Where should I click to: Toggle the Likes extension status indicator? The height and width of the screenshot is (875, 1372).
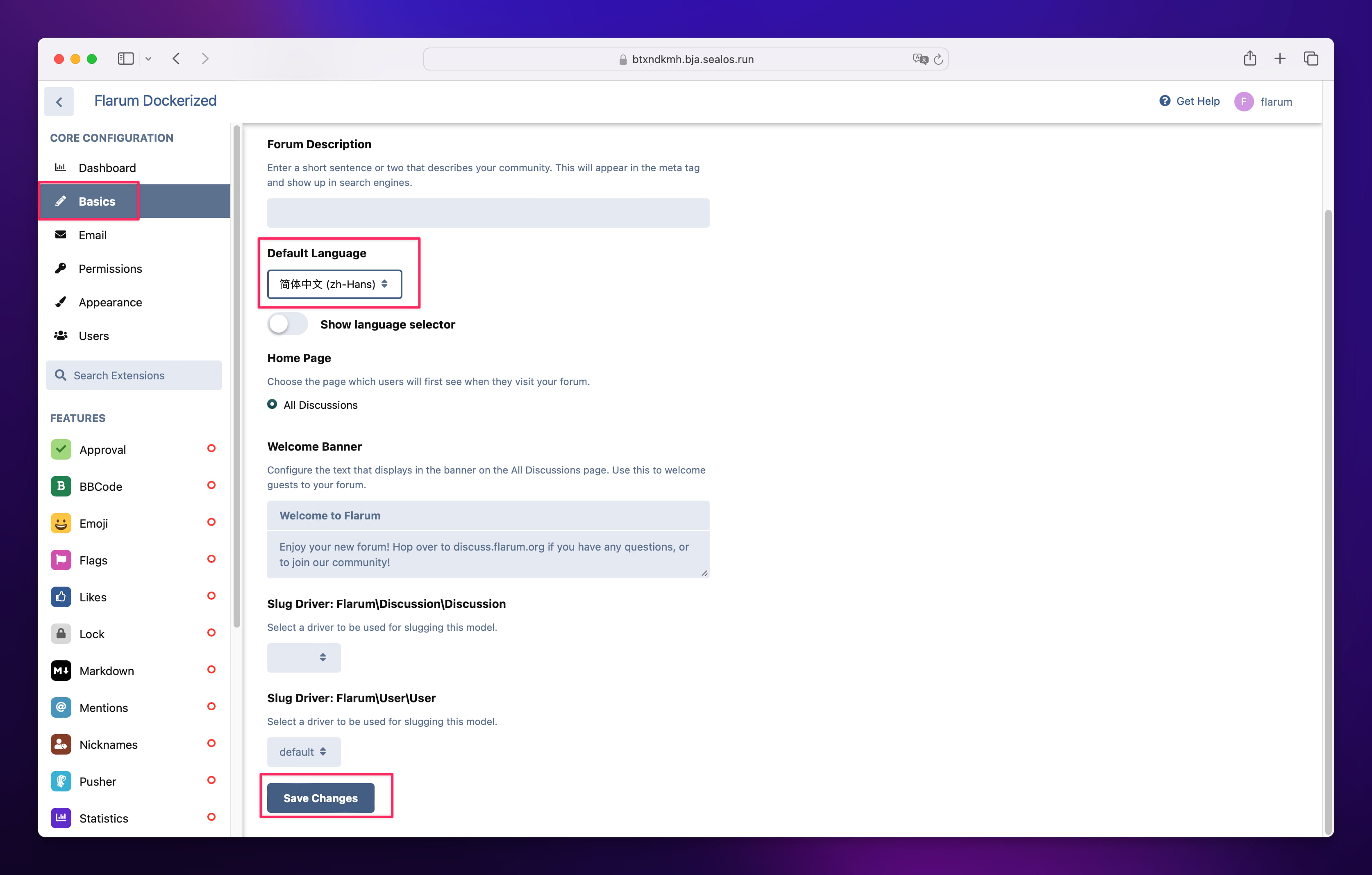[211, 596]
